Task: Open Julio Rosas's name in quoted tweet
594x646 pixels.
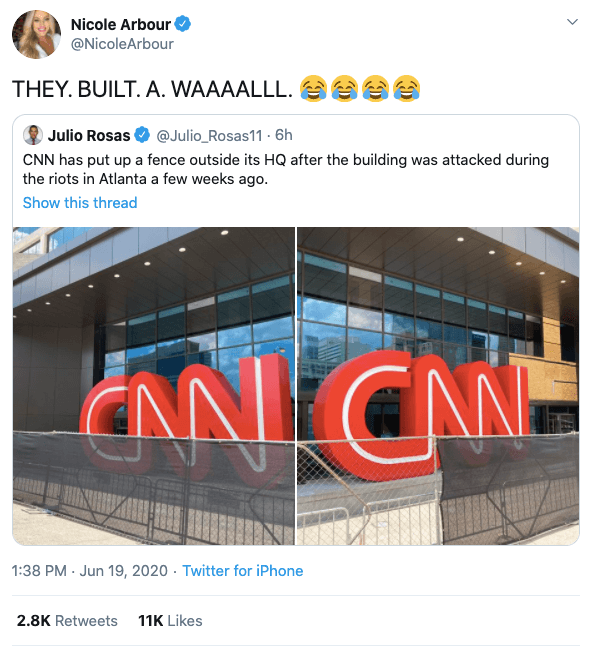Action: [89, 135]
